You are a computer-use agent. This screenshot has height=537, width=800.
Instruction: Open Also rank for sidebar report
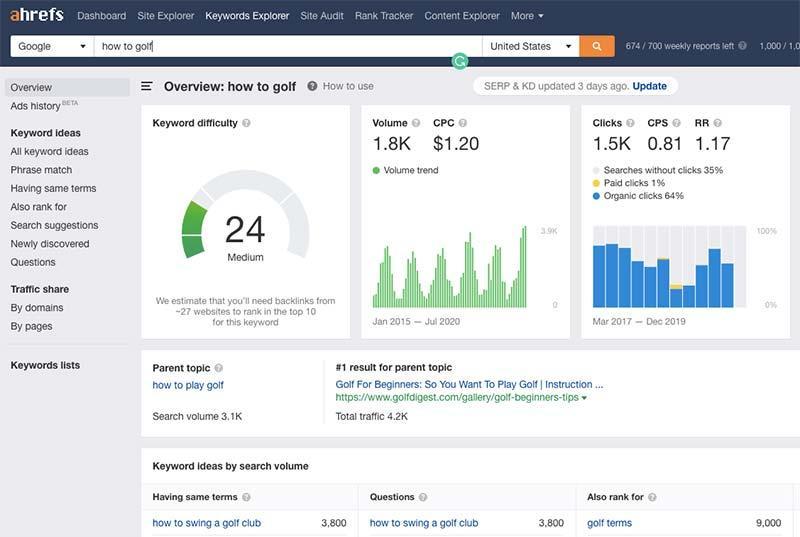(x=38, y=207)
